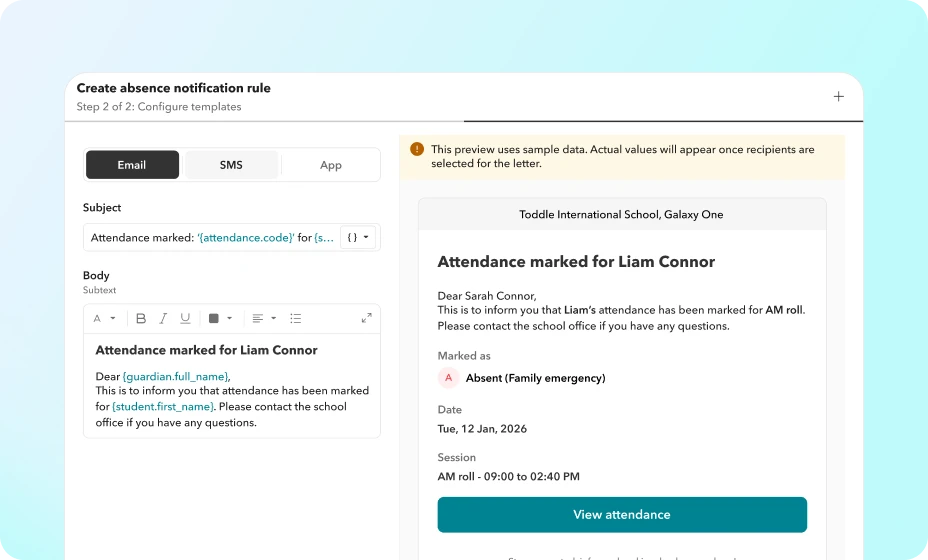Click the Subject input field

pos(231,237)
